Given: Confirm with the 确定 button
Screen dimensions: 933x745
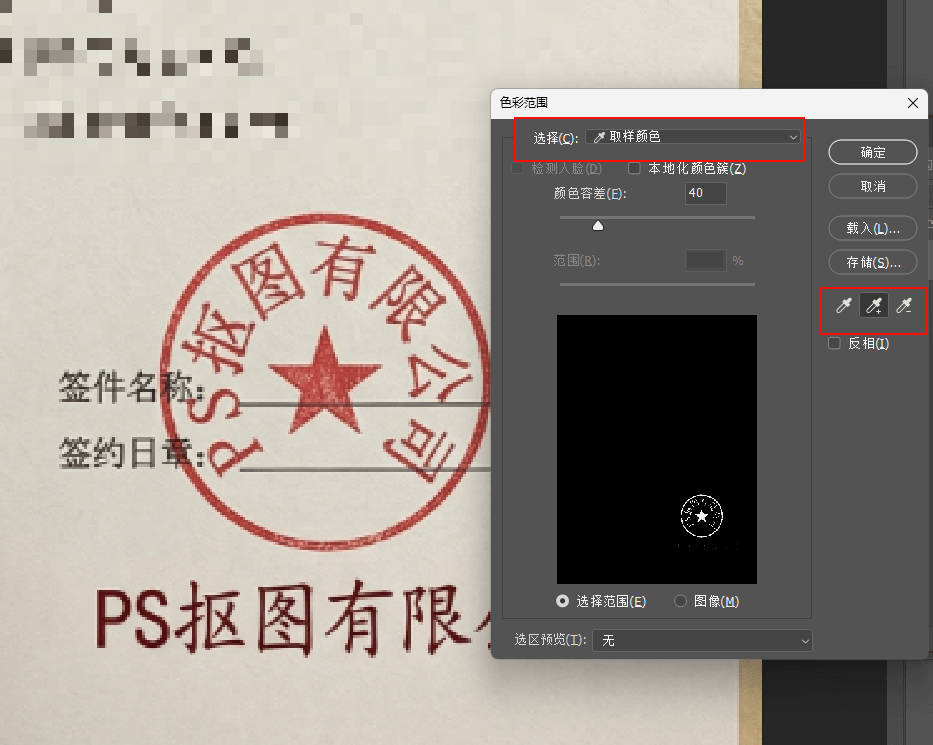Looking at the screenshot, I should [872, 152].
